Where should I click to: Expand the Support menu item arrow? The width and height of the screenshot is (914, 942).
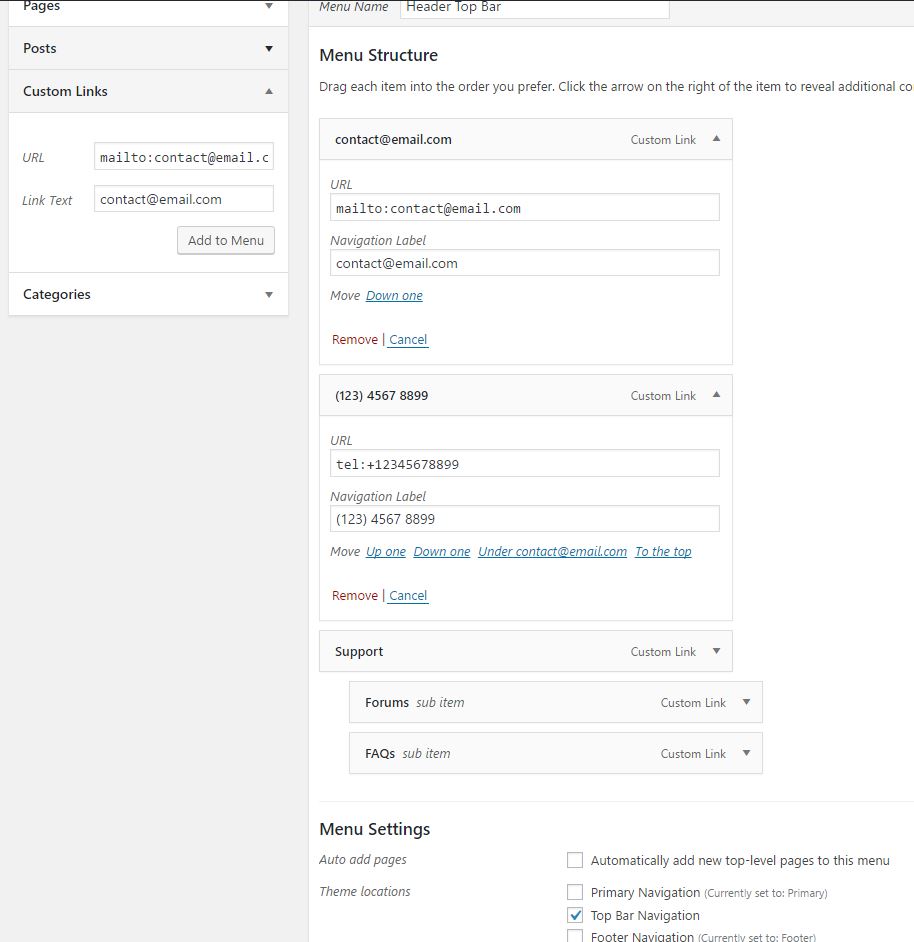click(x=716, y=651)
